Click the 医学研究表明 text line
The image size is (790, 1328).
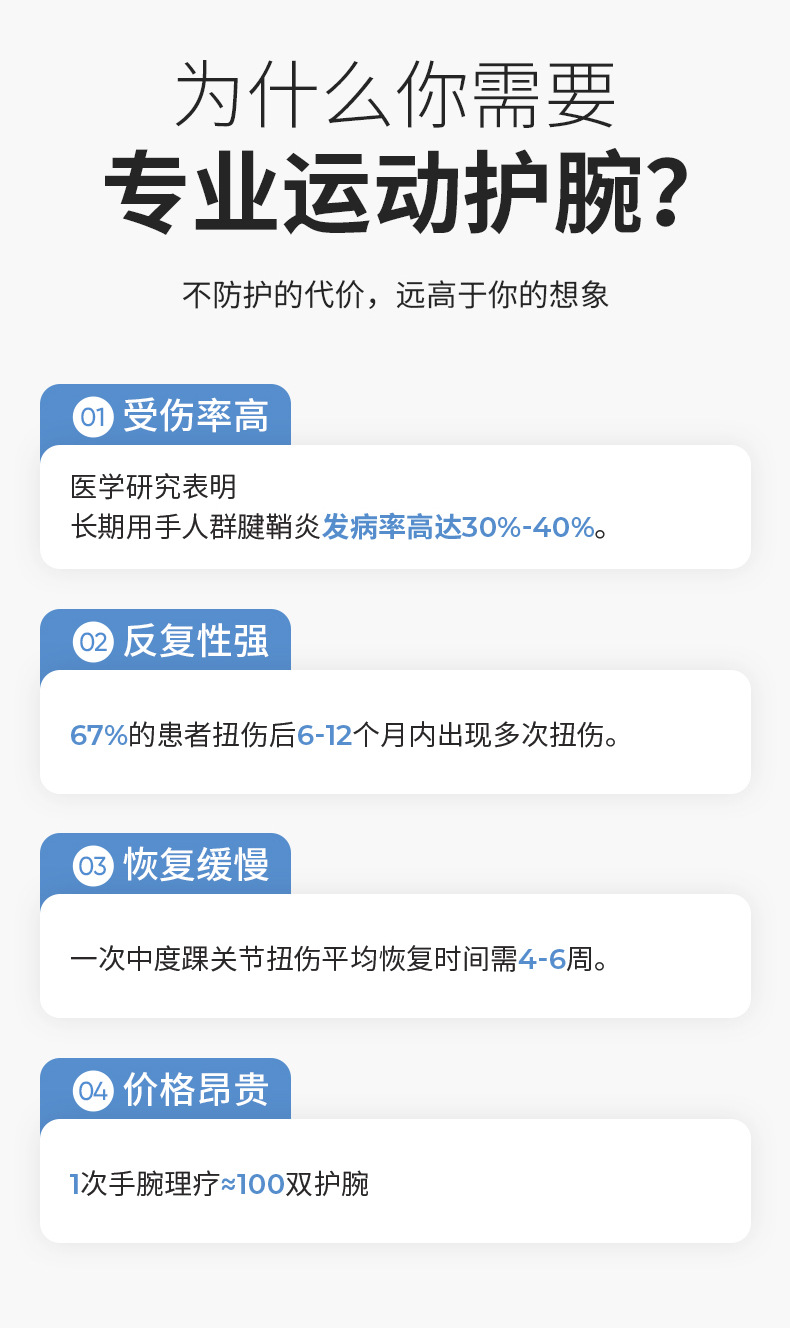point(154,487)
